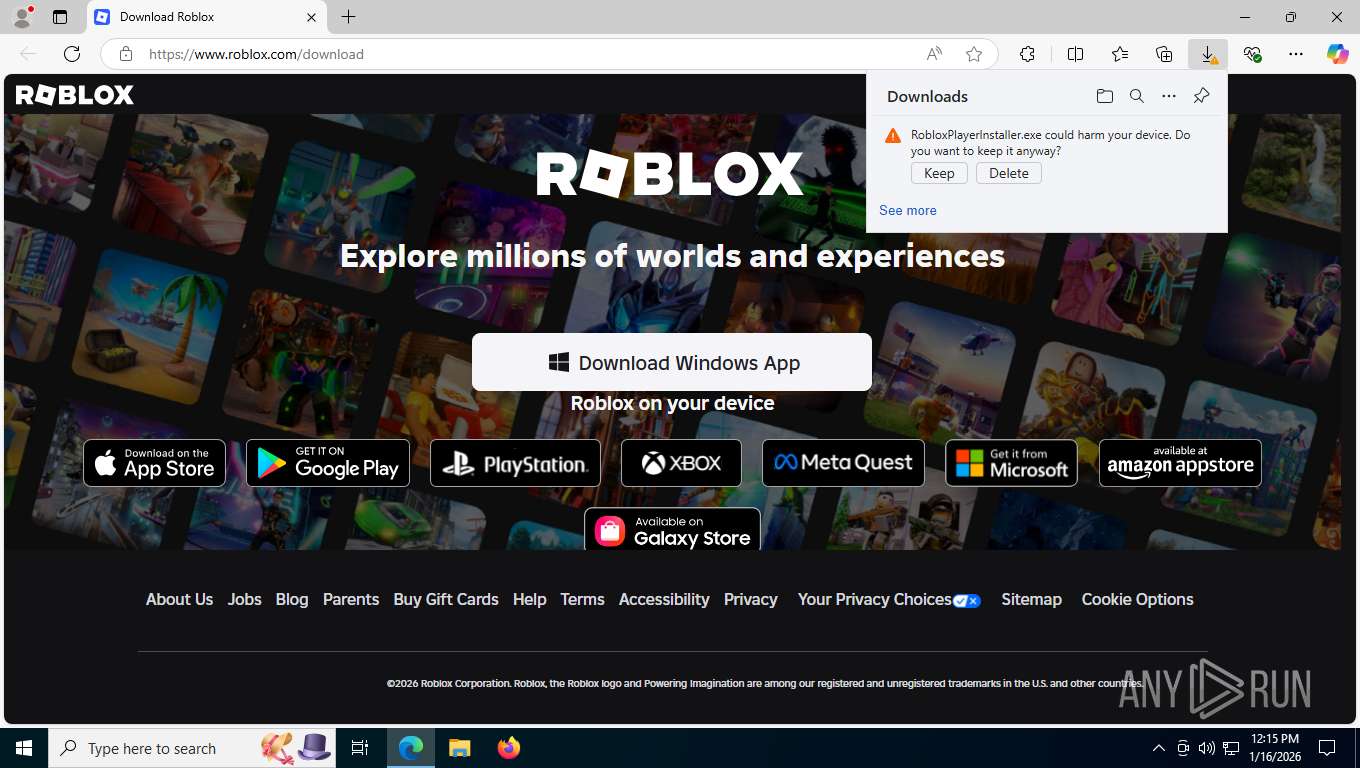Open the Windows Start menu
Image resolution: width=1360 pixels, height=768 pixels.
click(23, 748)
